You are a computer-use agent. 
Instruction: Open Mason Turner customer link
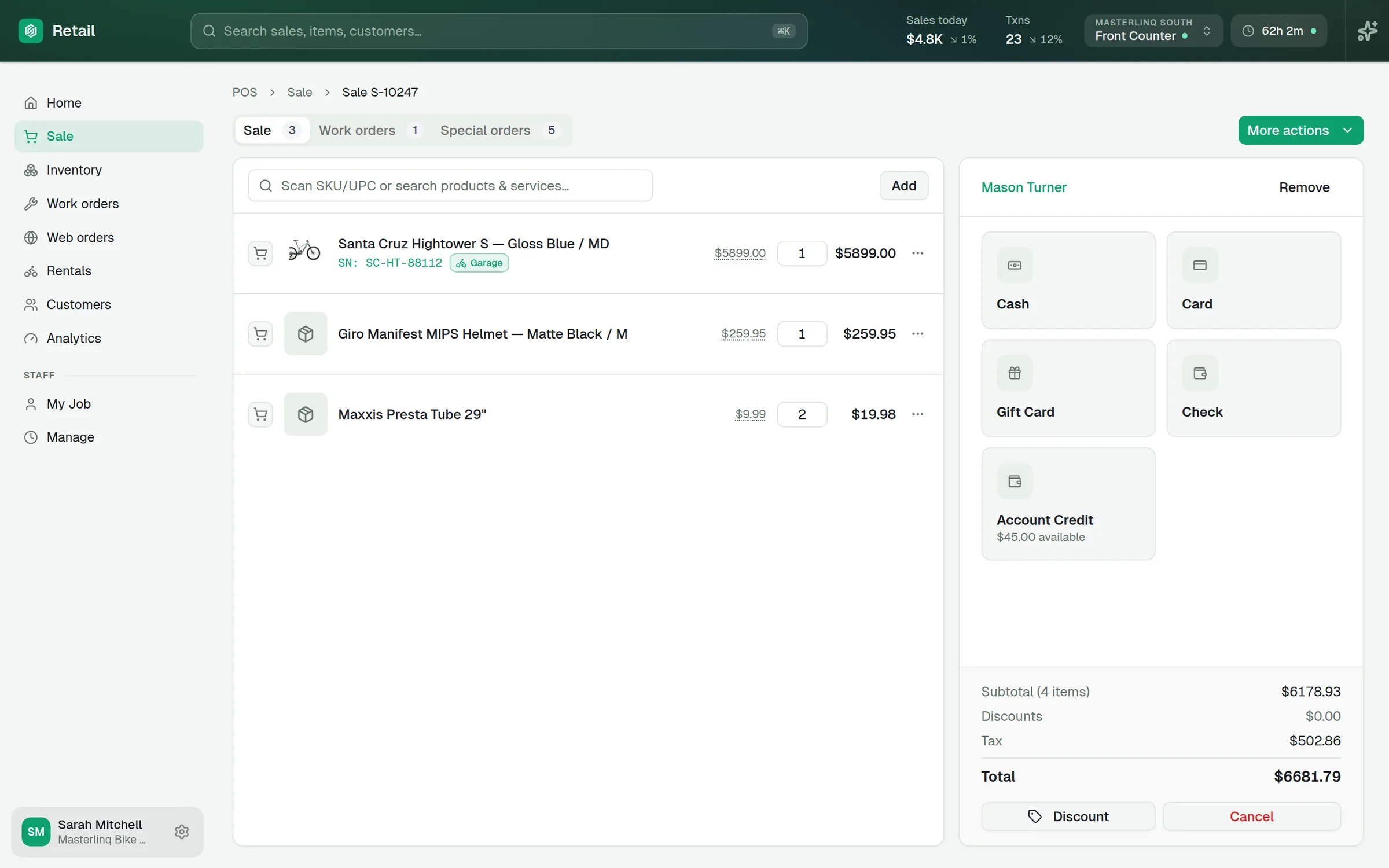tap(1024, 187)
